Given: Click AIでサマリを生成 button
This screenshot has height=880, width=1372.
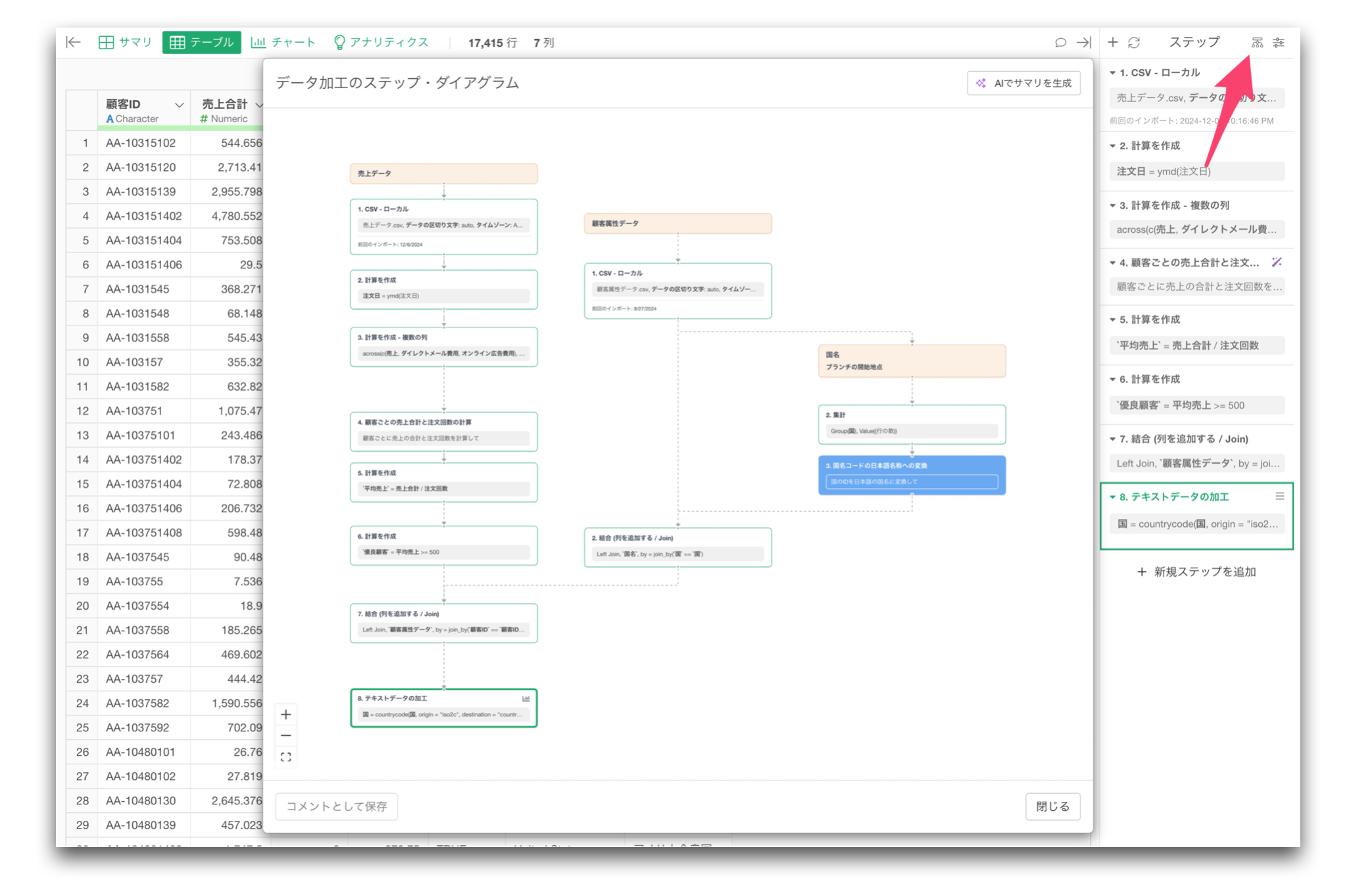Looking at the screenshot, I should tap(1023, 83).
